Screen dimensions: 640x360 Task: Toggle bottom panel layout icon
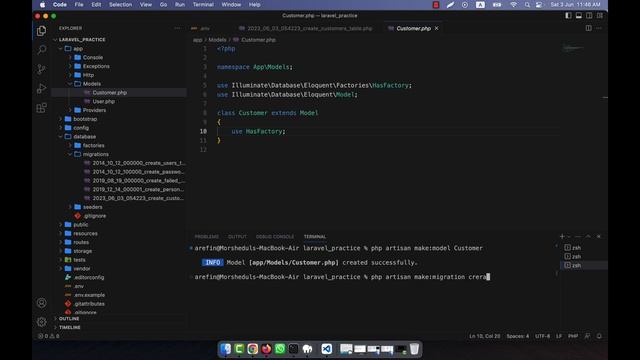click(x=579, y=16)
